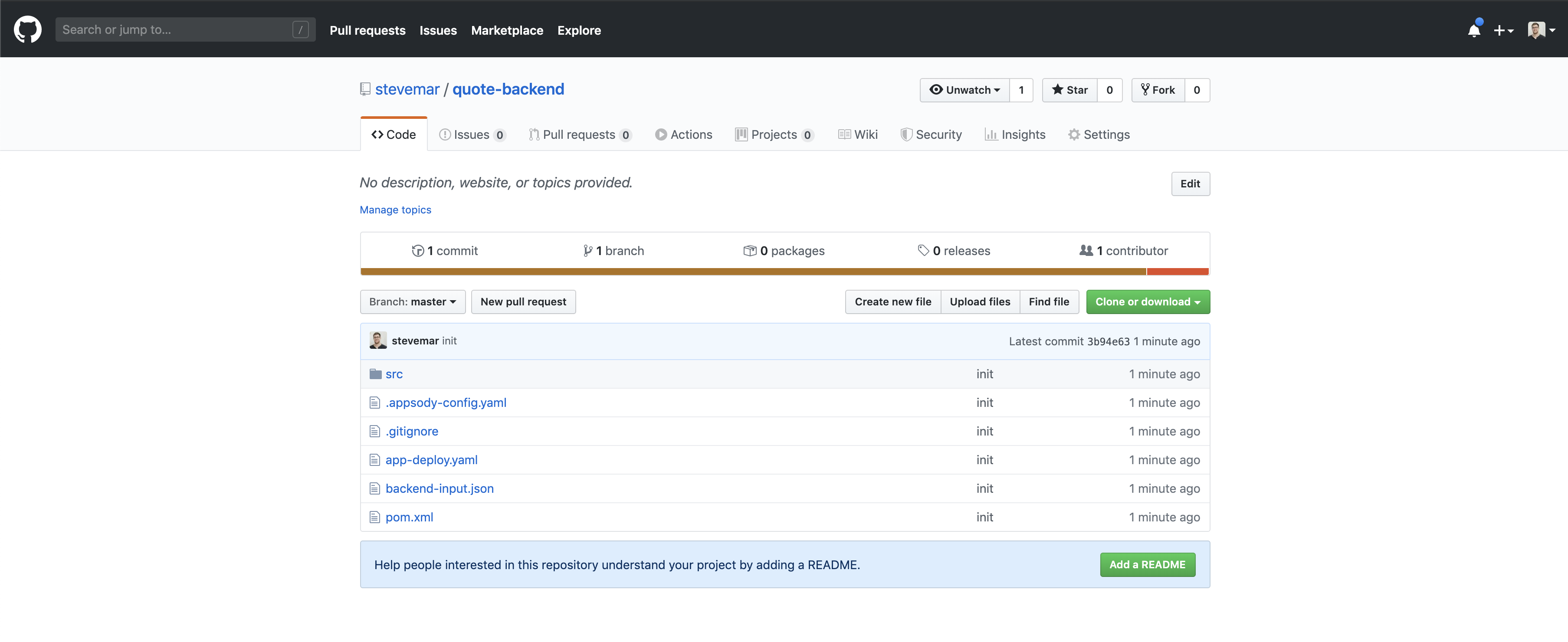Switch to the Insights tab
The height and width of the screenshot is (642, 1568).
coord(1015,134)
